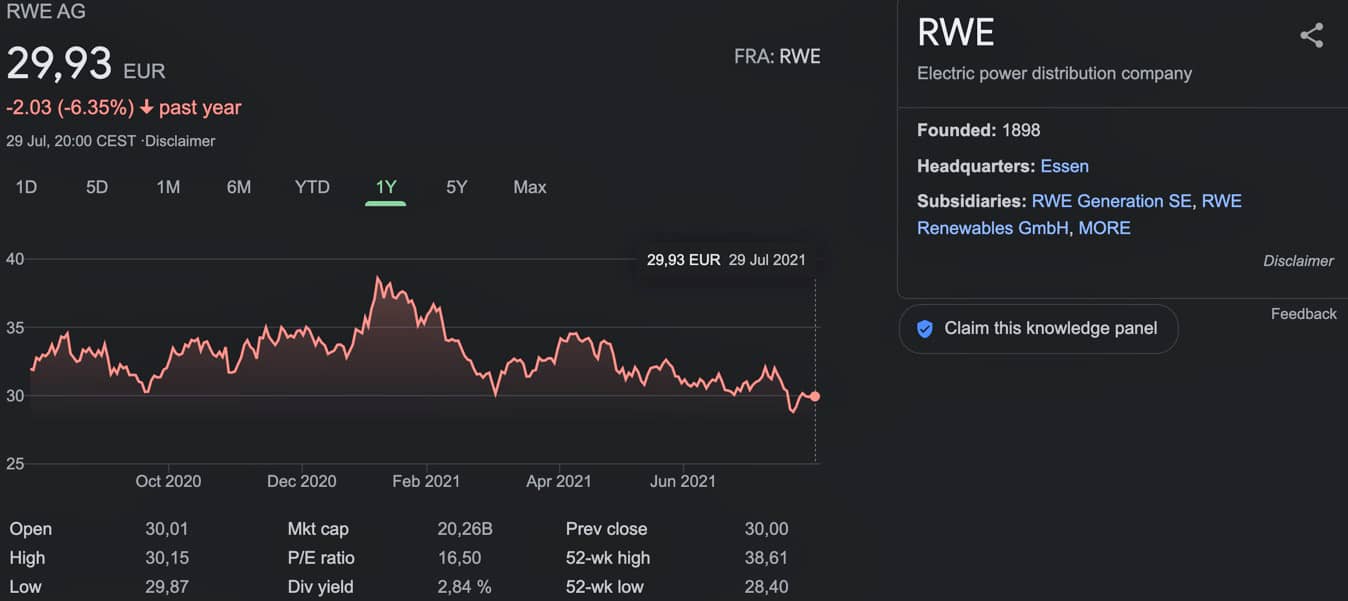1348x601 pixels.
Task: Select the 1Y time range tab
Action: [386, 187]
